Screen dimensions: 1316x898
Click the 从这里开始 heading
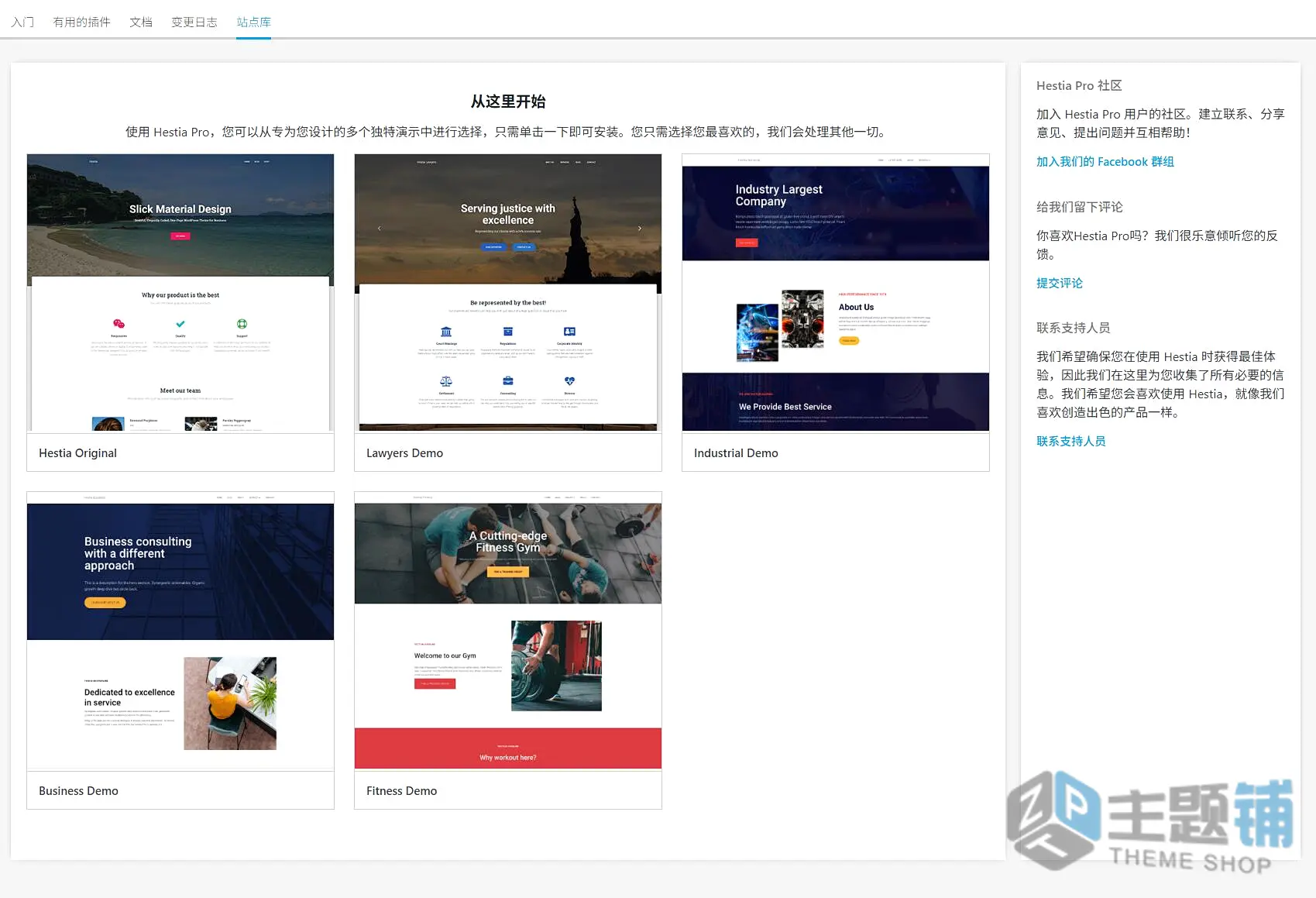point(508,101)
